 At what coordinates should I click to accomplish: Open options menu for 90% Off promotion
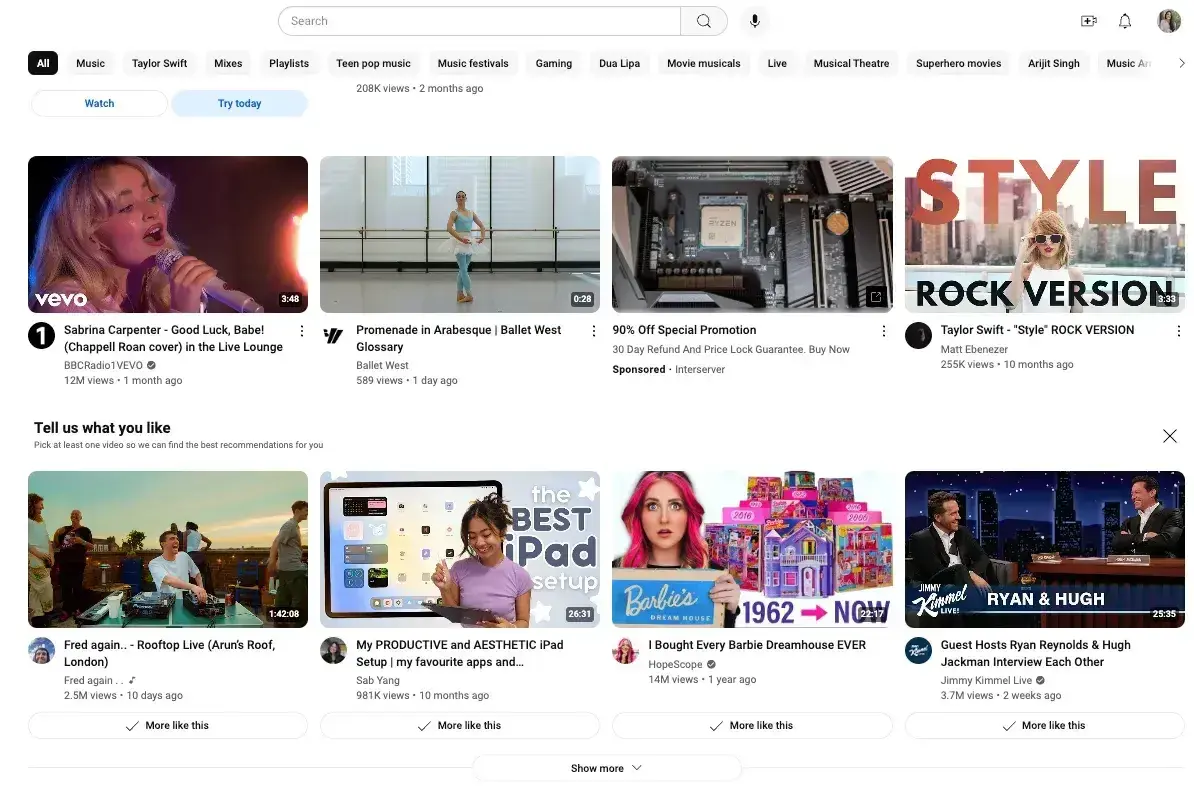(883, 331)
